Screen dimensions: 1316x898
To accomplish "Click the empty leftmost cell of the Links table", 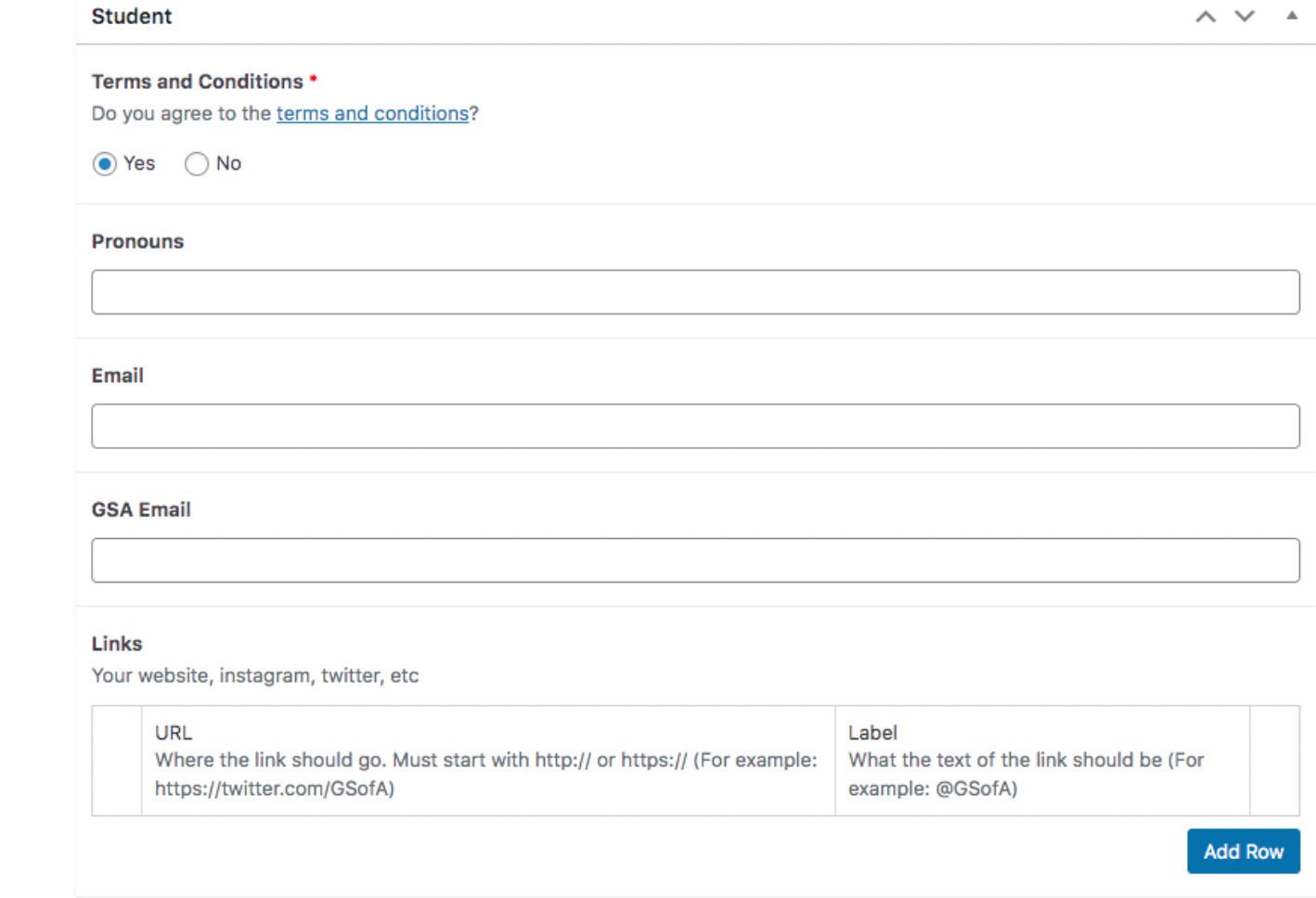I will coord(117,761).
